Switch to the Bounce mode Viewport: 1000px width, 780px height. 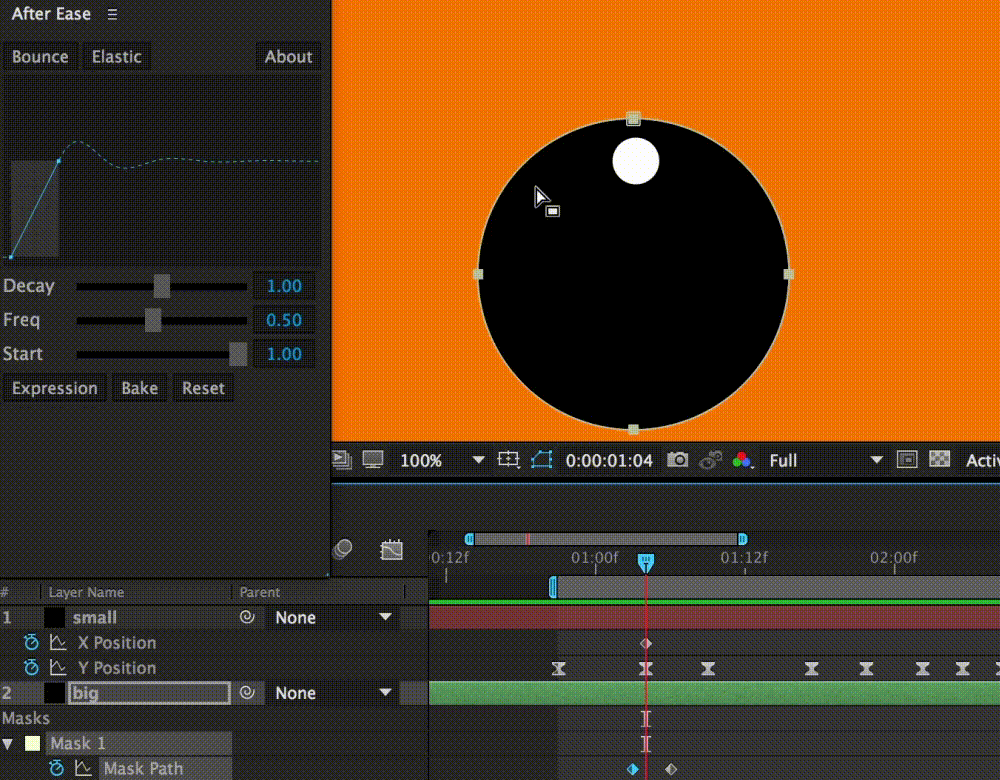40,57
